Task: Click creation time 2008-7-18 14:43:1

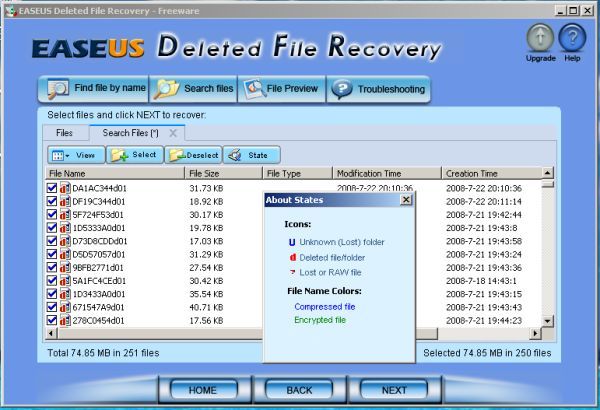Action: [481, 281]
